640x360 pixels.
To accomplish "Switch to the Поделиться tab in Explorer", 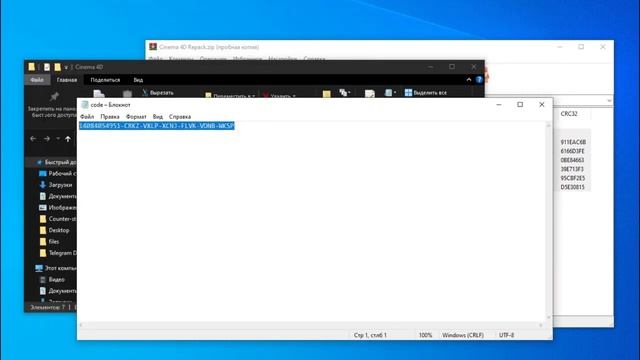I will [105, 80].
